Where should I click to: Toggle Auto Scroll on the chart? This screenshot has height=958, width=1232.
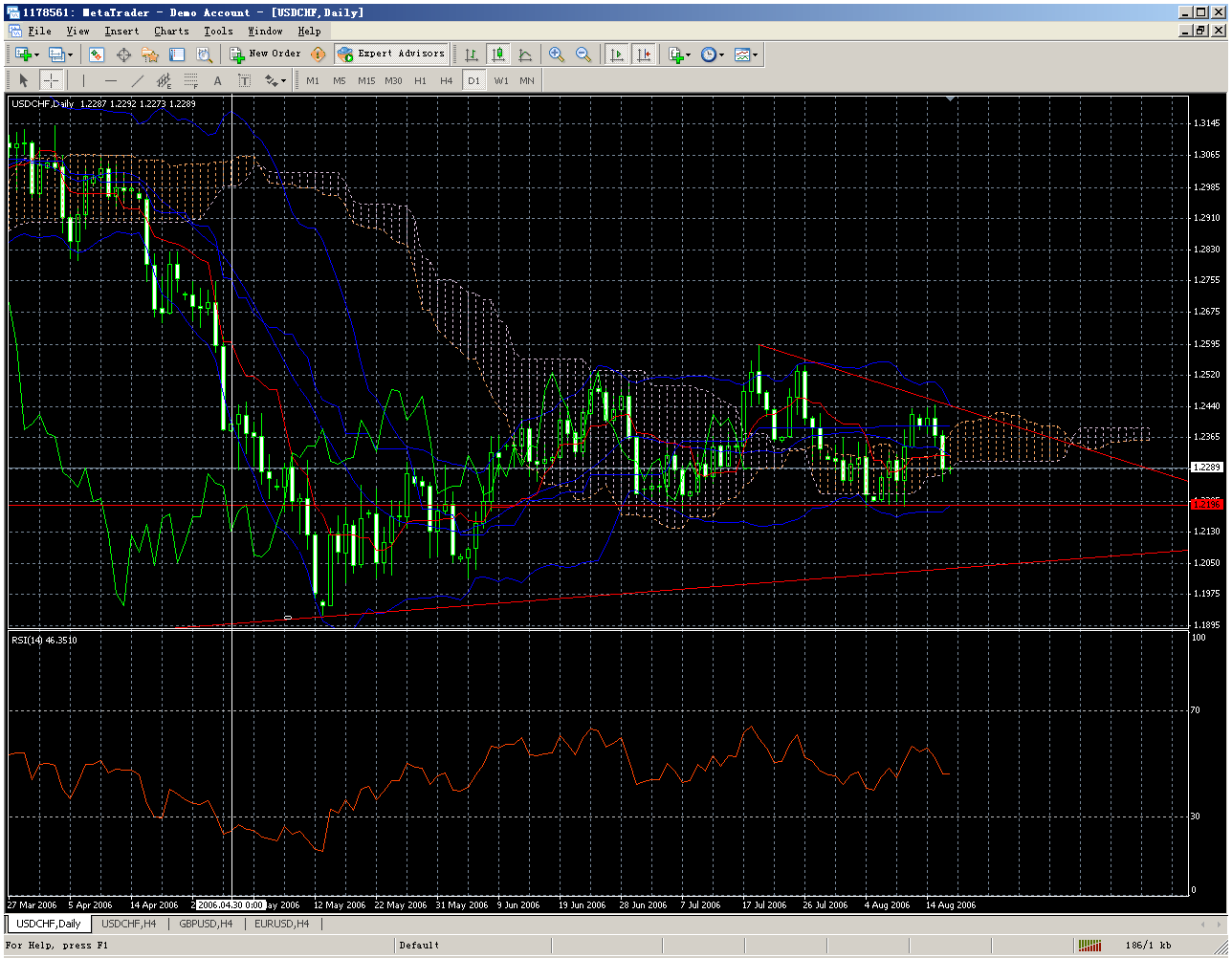(x=617, y=54)
